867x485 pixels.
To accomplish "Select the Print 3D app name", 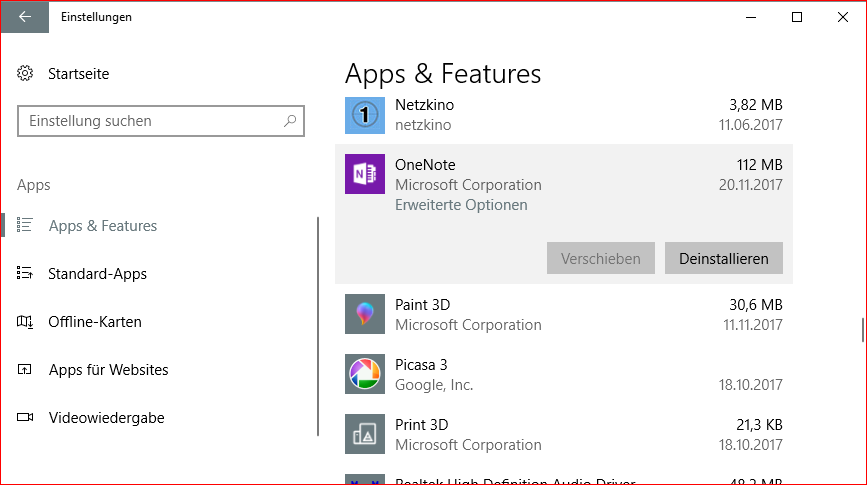I will 421,425.
